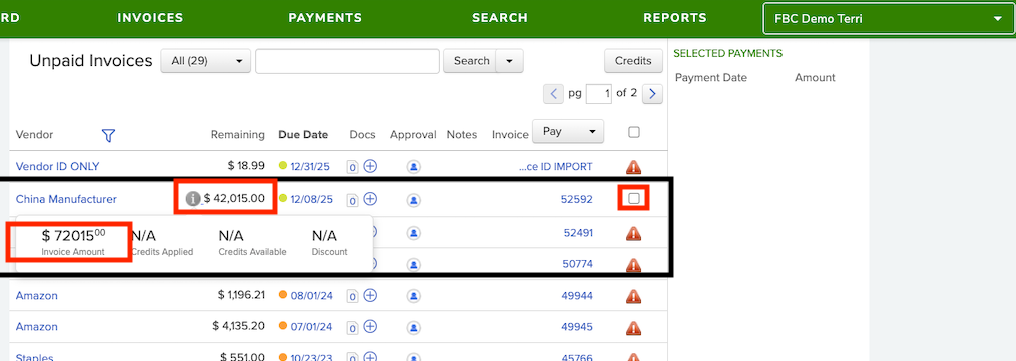
Task: Click the Credits Available label in popup
Action: click(252, 251)
